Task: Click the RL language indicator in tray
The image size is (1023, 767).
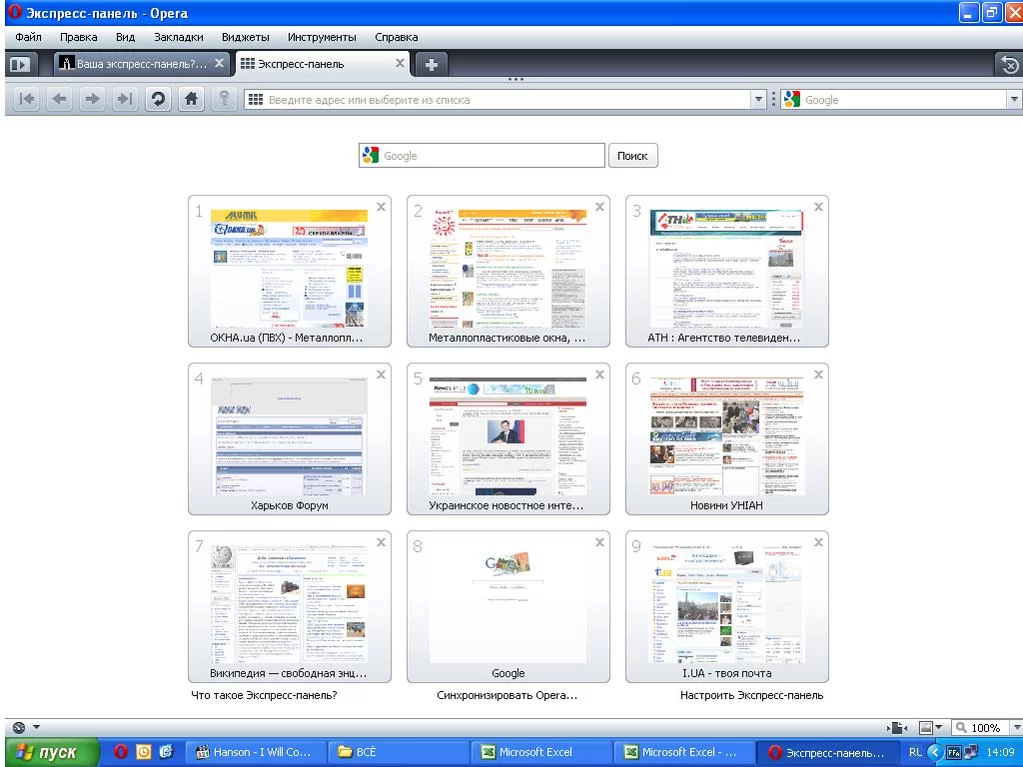Action: [x=915, y=752]
